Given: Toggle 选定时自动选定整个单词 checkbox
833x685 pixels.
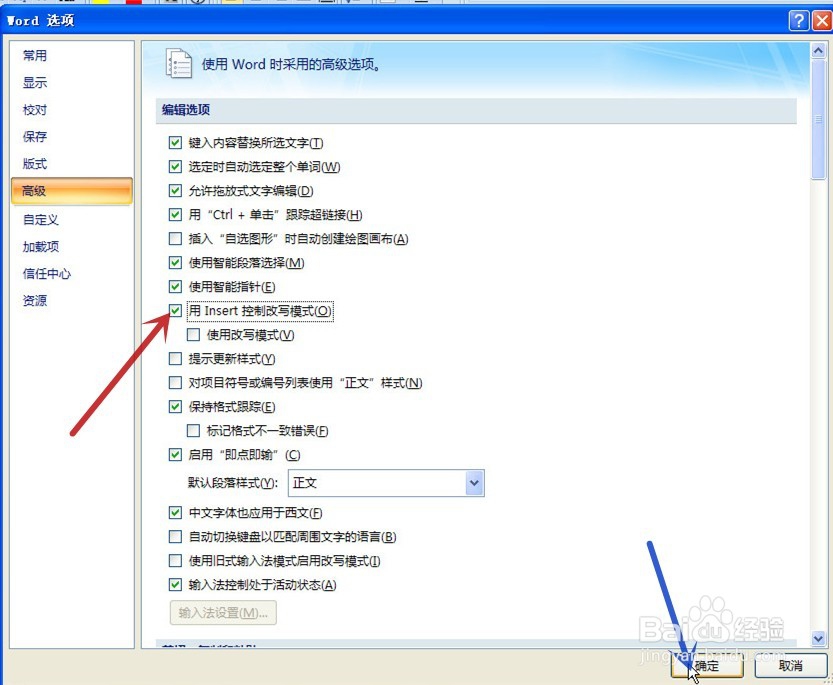Looking at the screenshot, I should click(175, 166).
